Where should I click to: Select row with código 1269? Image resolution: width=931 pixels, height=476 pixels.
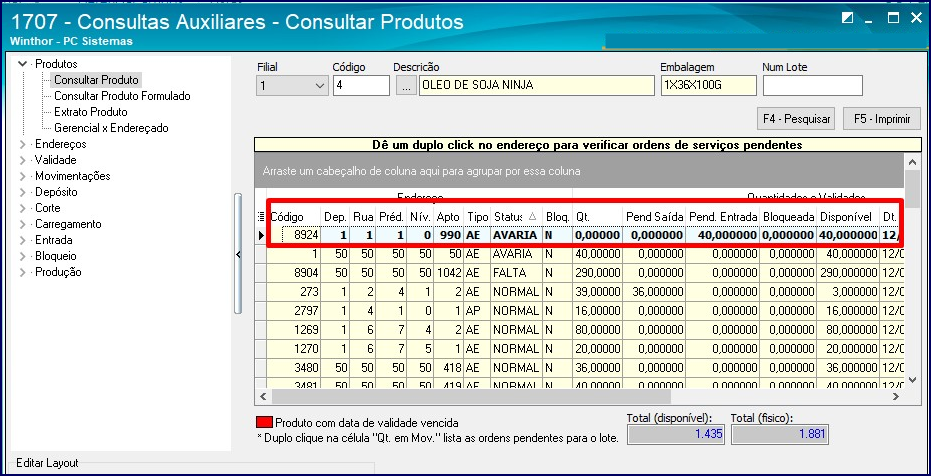pyautogui.click(x=579, y=329)
